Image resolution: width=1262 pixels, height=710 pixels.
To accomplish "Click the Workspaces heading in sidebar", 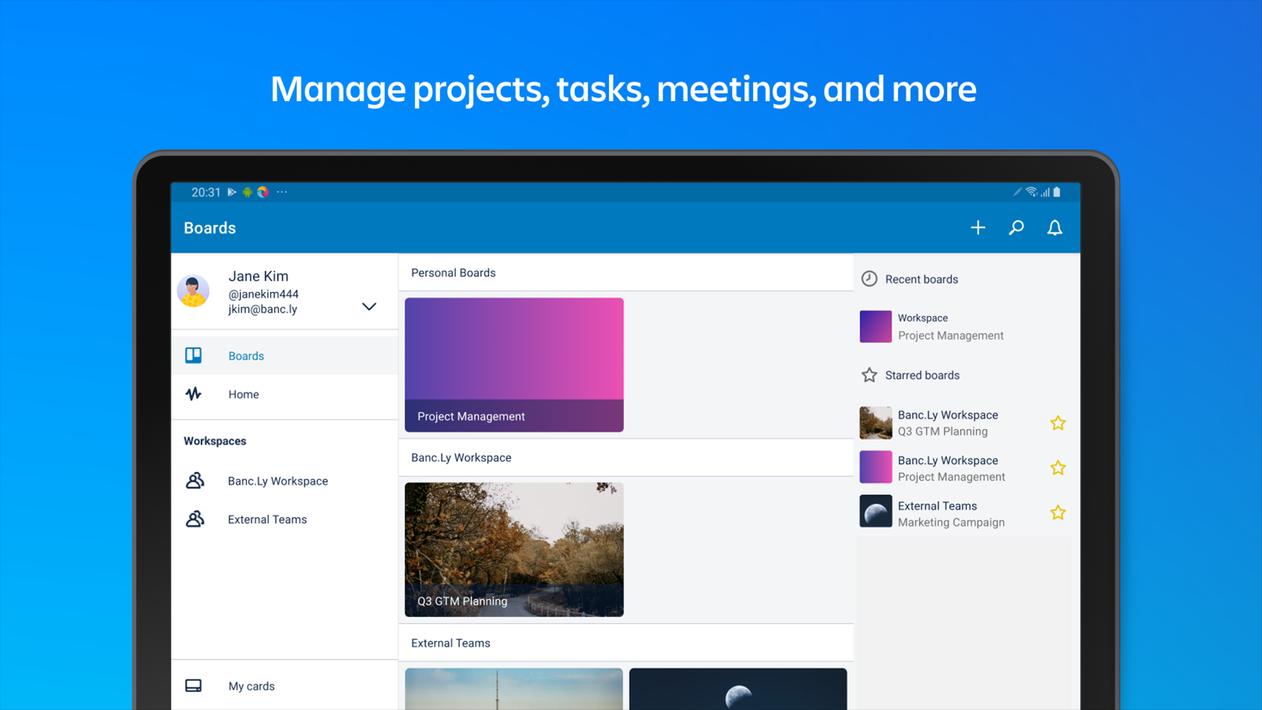I will (x=215, y=441).
